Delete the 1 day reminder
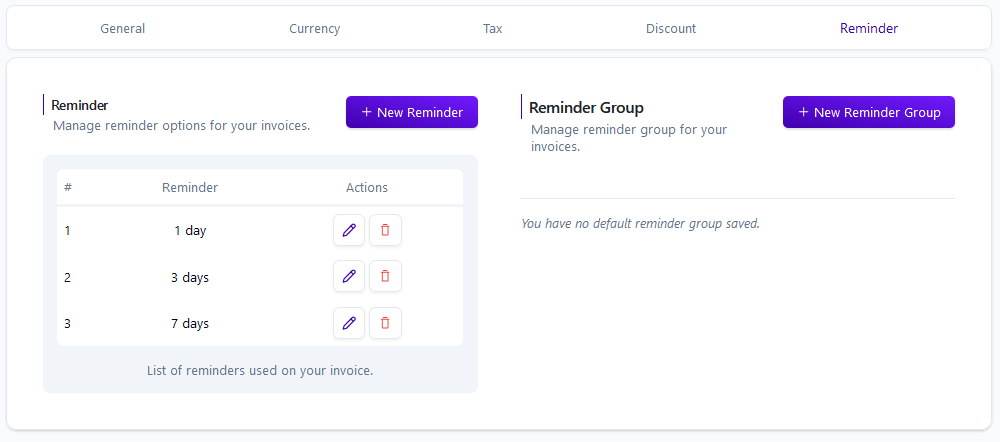Image resolution: width=1000 pixels, height=442 pixels. 385,230
